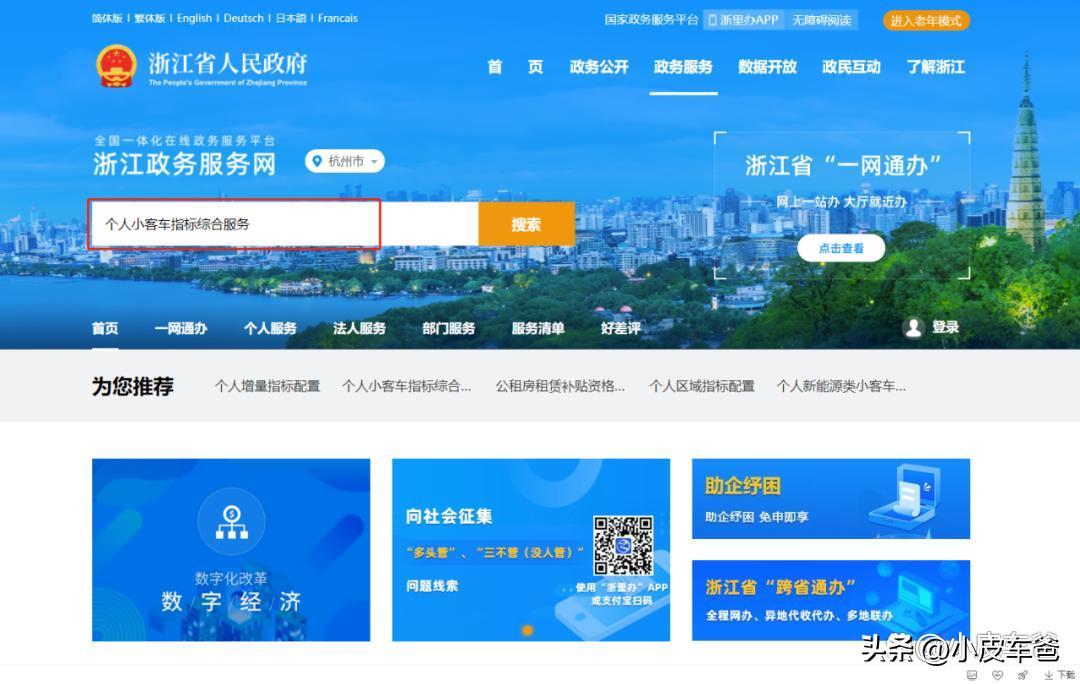Viewport: 1080px width, 684px height.
Task: Click the person icon next to 登录
Action: pos(912,327)
